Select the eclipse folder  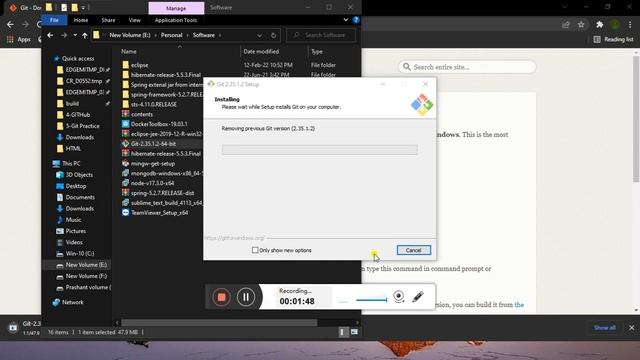point(140,65)
